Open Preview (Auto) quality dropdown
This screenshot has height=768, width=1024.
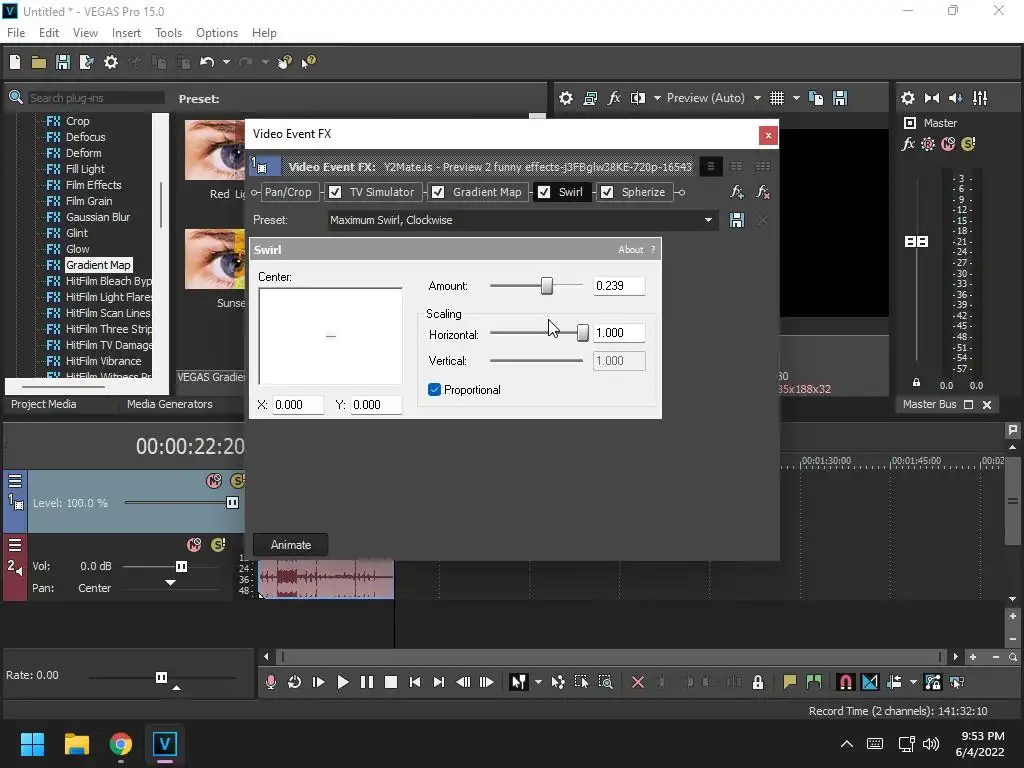tap(757, 98)
